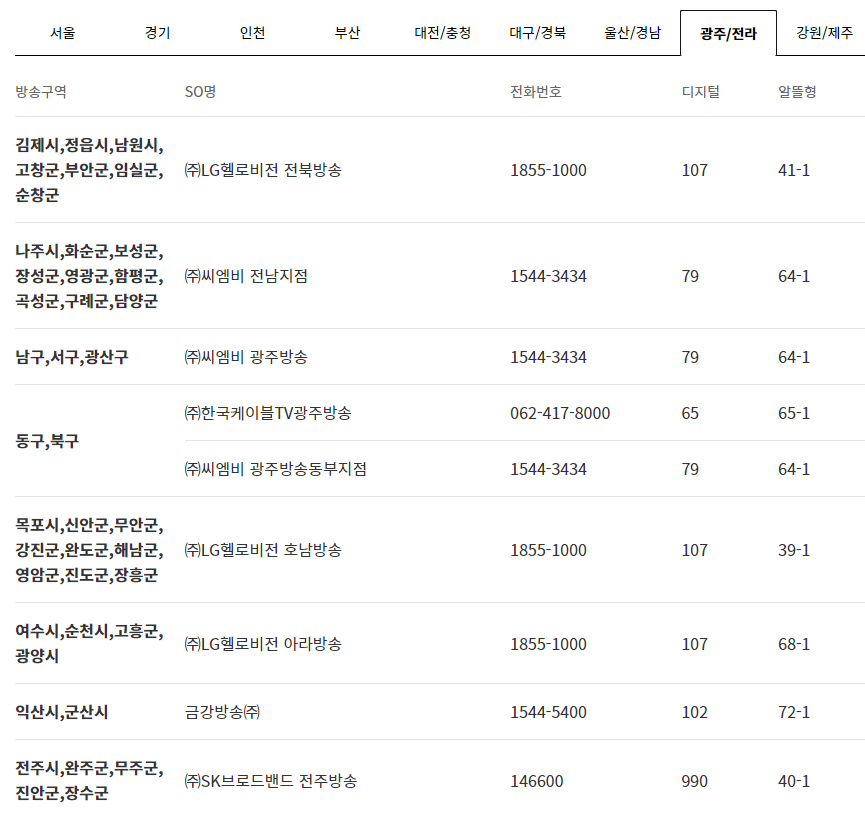Image resolution: width=865 pixels, height=818 pixels.
Task: Select ㈜한국케이블TV광주방송 SO name
Action: 268,413
